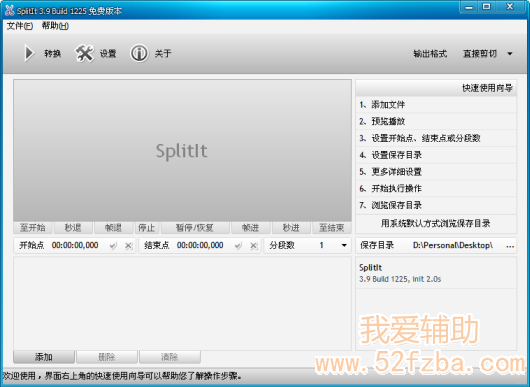Screen dimensions: 530x387
Task: Click the 清除 button
Action: (x=170, y=357)
